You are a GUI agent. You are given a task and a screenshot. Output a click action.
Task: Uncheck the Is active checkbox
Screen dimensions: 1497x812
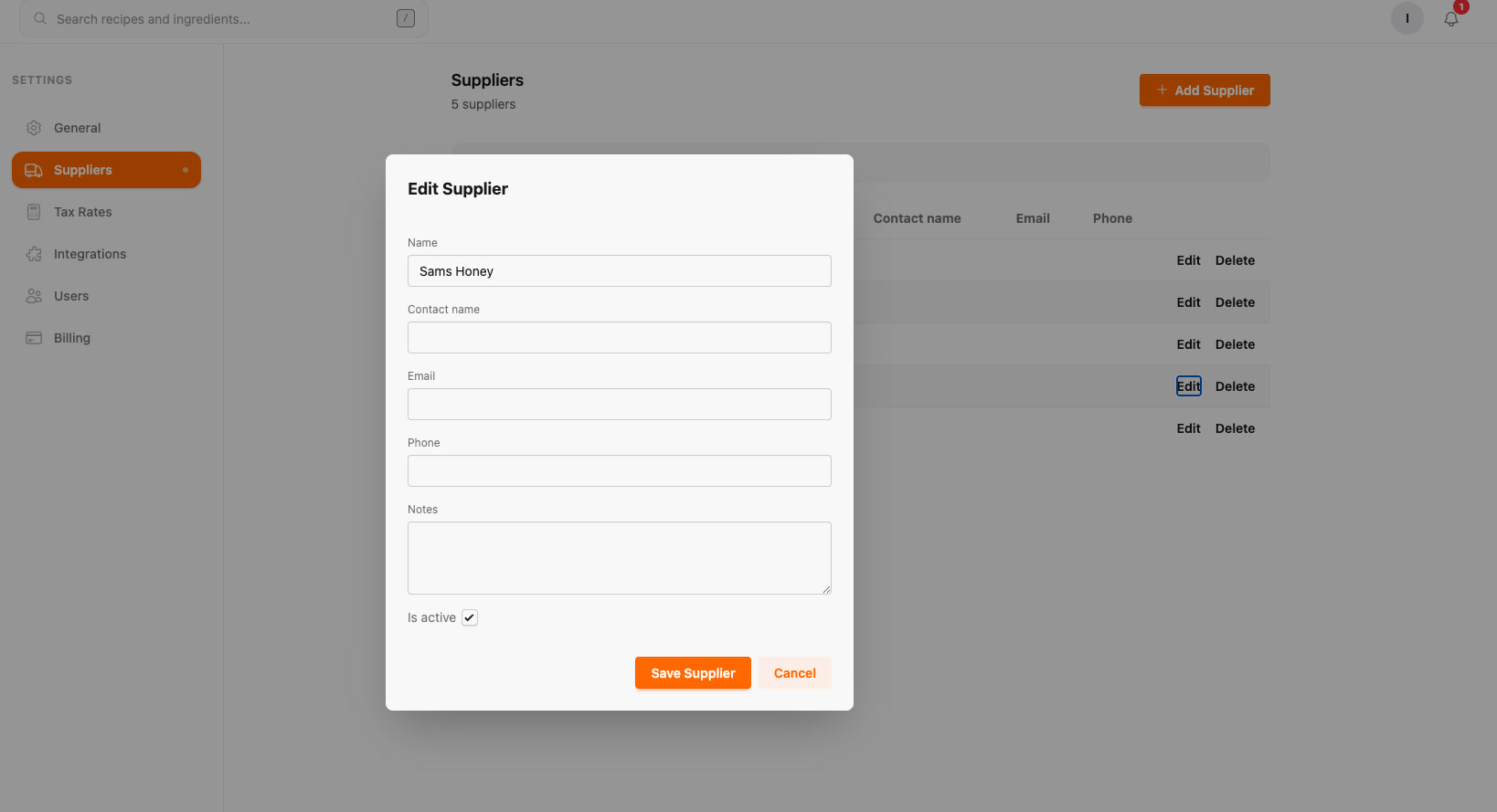(x=470, y=617)
